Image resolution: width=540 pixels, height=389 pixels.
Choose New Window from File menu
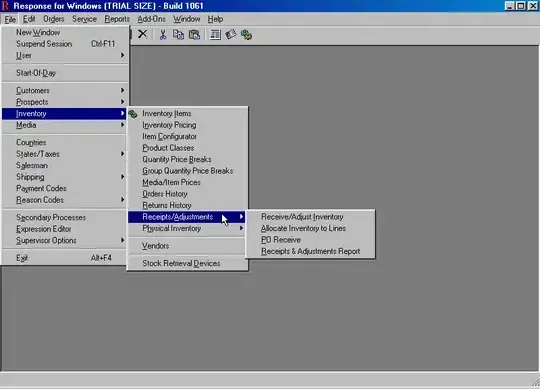[65, 32]
